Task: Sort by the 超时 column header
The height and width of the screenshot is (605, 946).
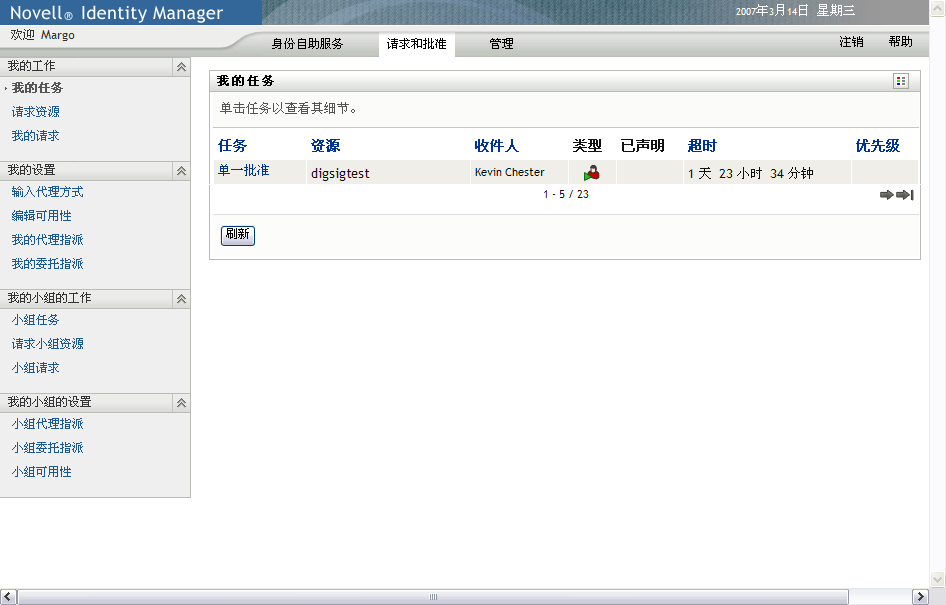Action: pyautogui.click(x=702, y=145)
